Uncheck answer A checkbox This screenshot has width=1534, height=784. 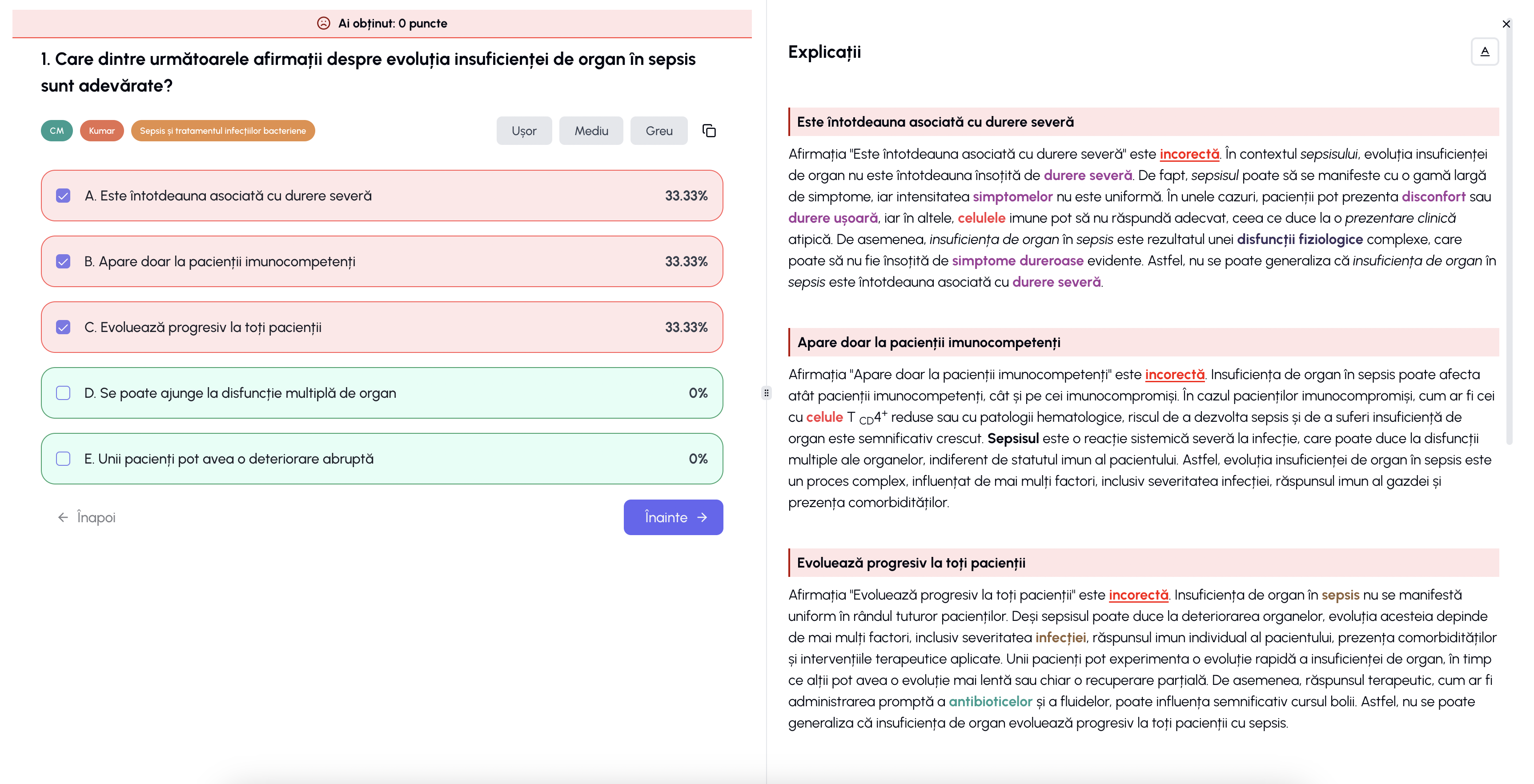[63, 196]
